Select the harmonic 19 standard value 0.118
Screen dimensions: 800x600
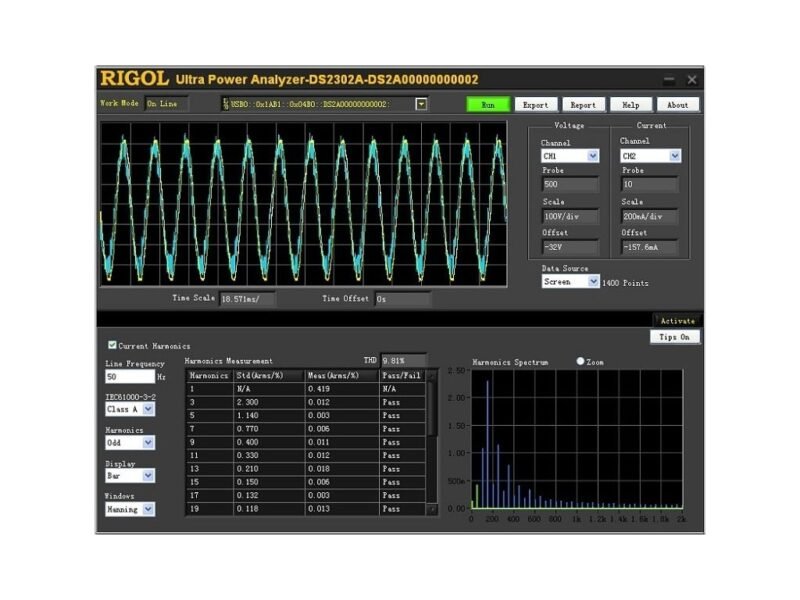coord(268,509)
